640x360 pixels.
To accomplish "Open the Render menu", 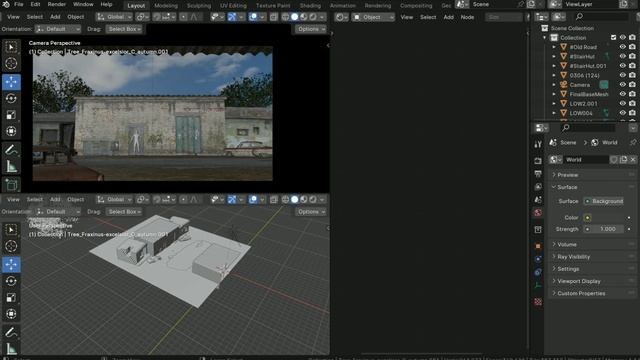I will (x=57, y=4).
